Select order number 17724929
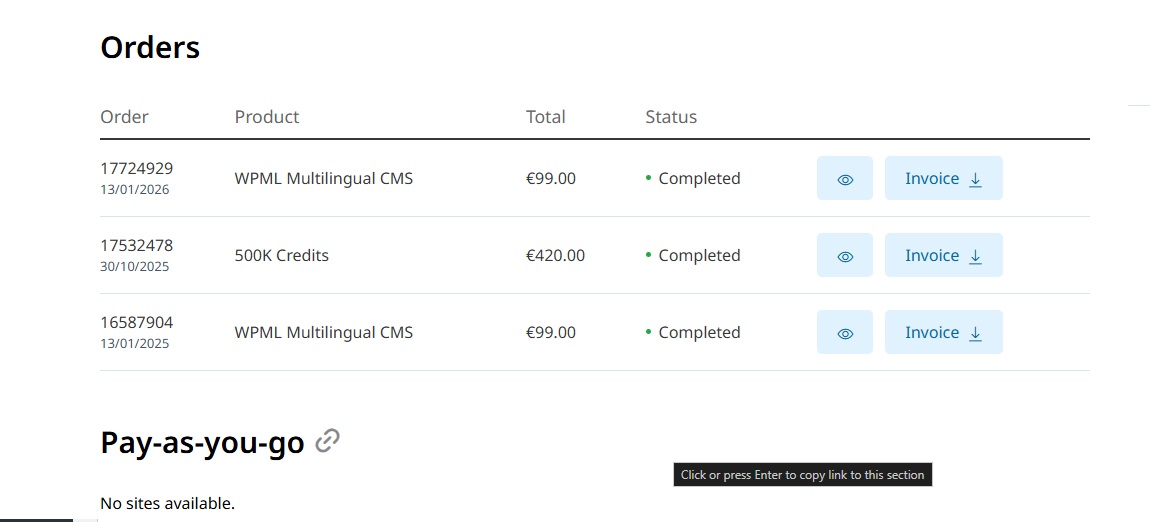This screenshot has width=1150, height=522. [136, 168]
